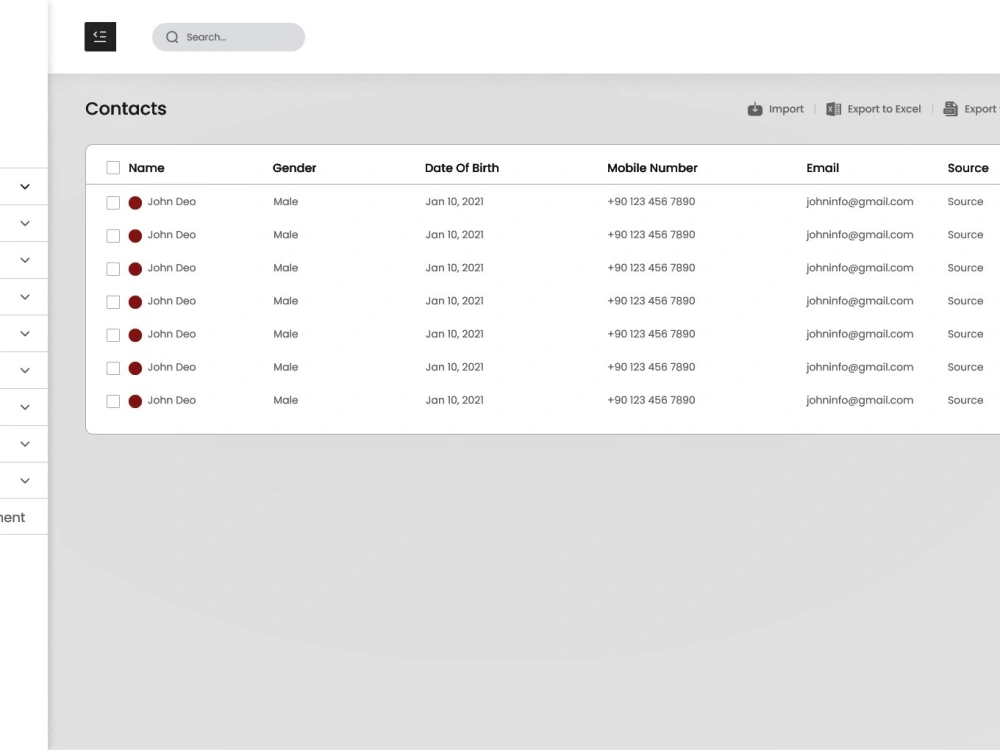Open John Deo name in the seventh row
This screenshot has width=1000, height=750.
[172, 401]
